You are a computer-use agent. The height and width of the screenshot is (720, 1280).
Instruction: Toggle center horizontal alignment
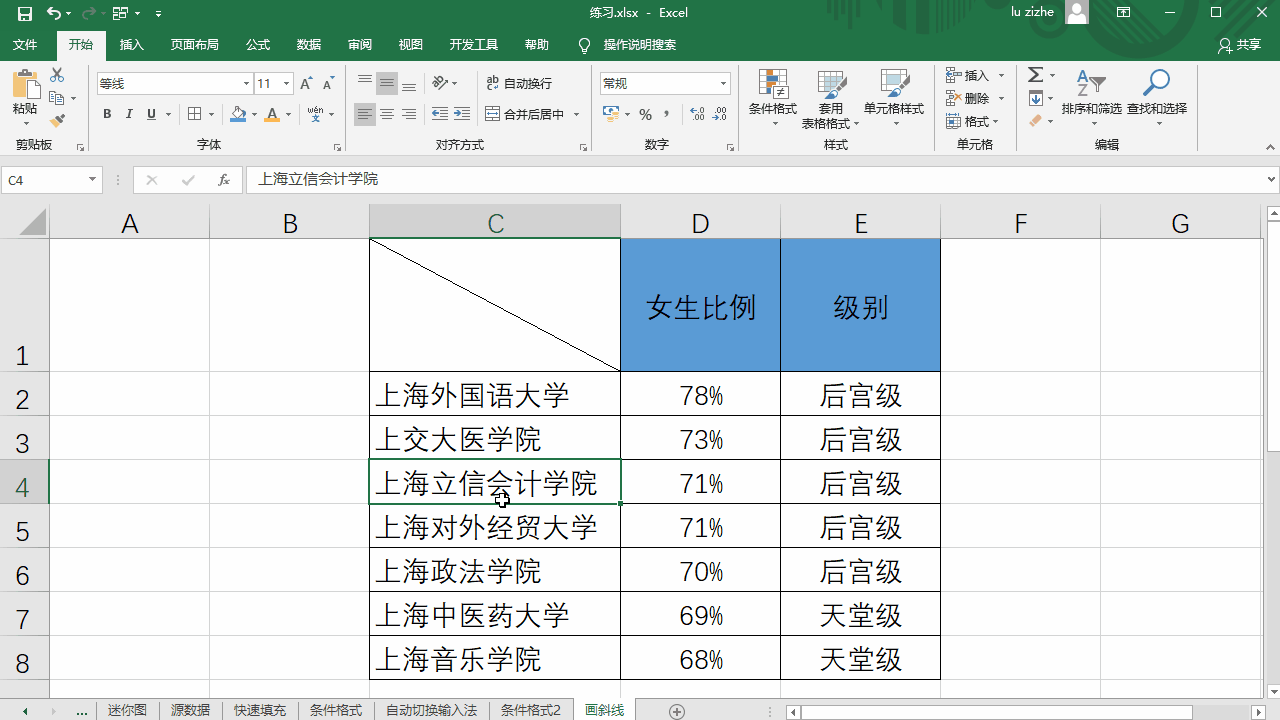coord(387,114)
